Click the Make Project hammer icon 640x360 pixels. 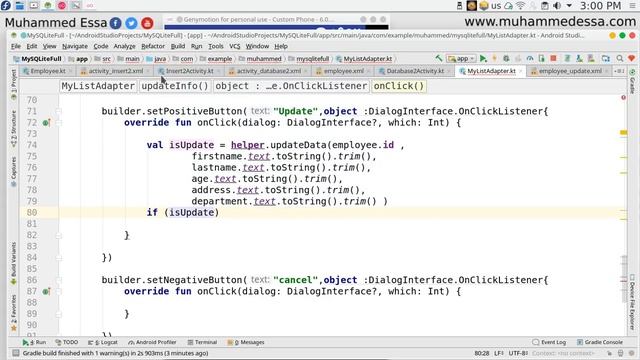439,58
